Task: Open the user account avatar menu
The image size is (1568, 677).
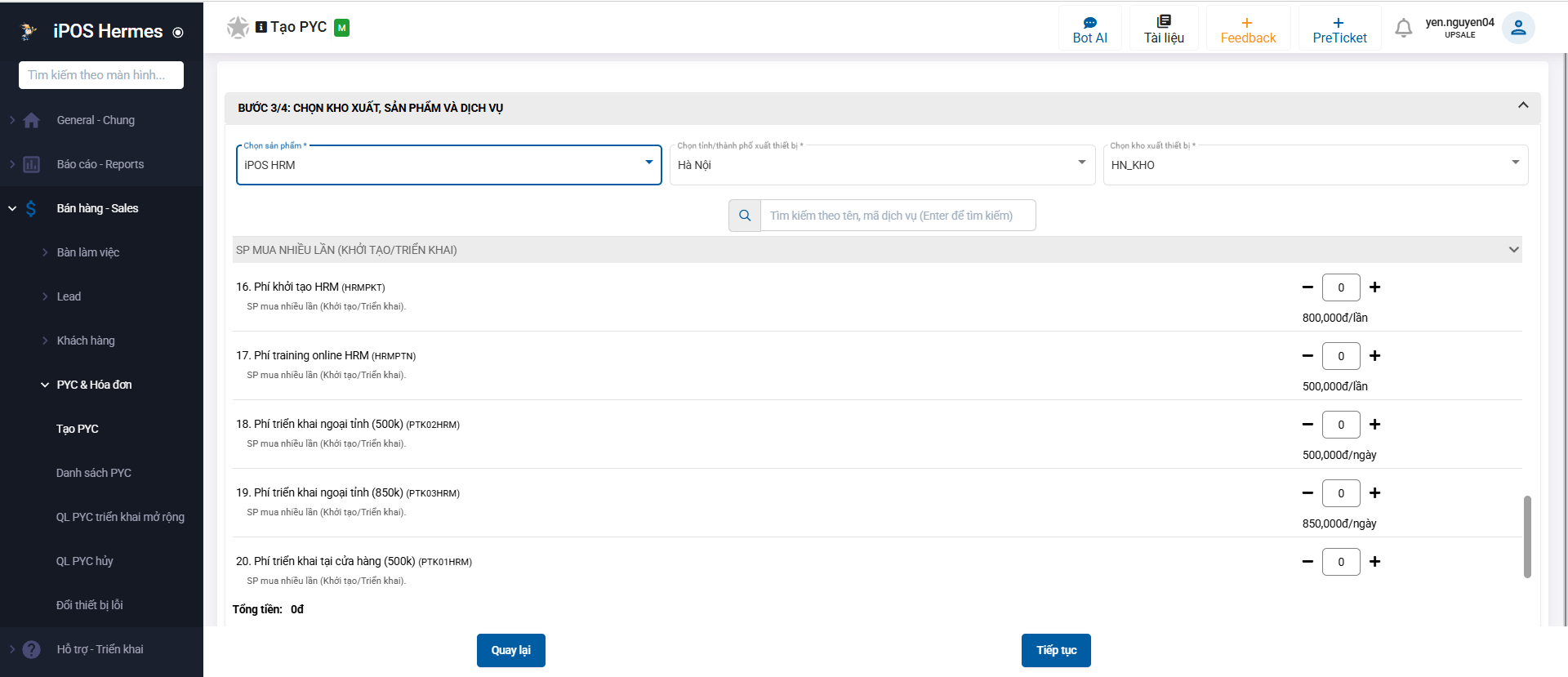Action: pyautogui.click(x=1518, y=28)
